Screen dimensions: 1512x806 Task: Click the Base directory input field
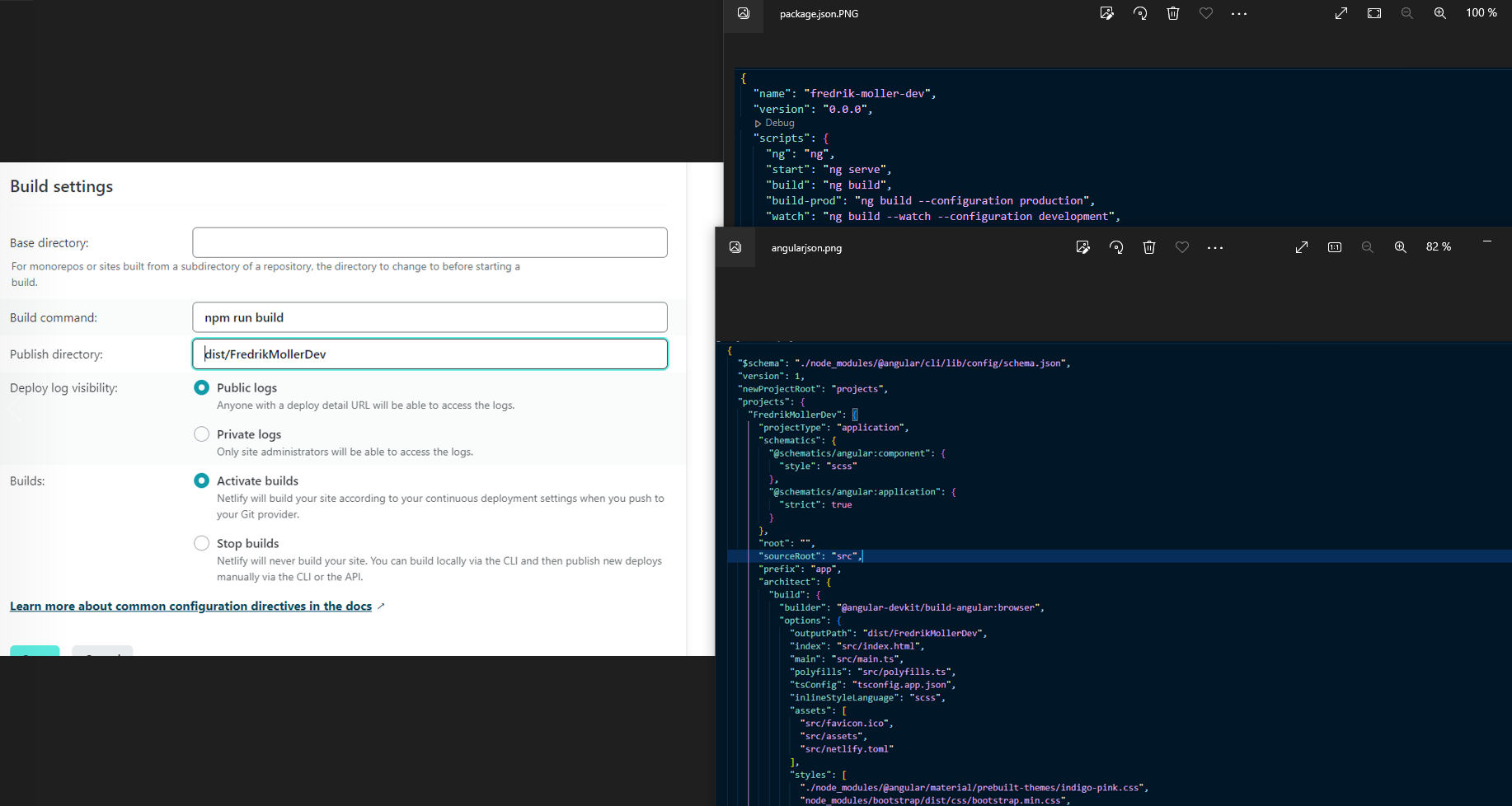[x=430, y=242]
